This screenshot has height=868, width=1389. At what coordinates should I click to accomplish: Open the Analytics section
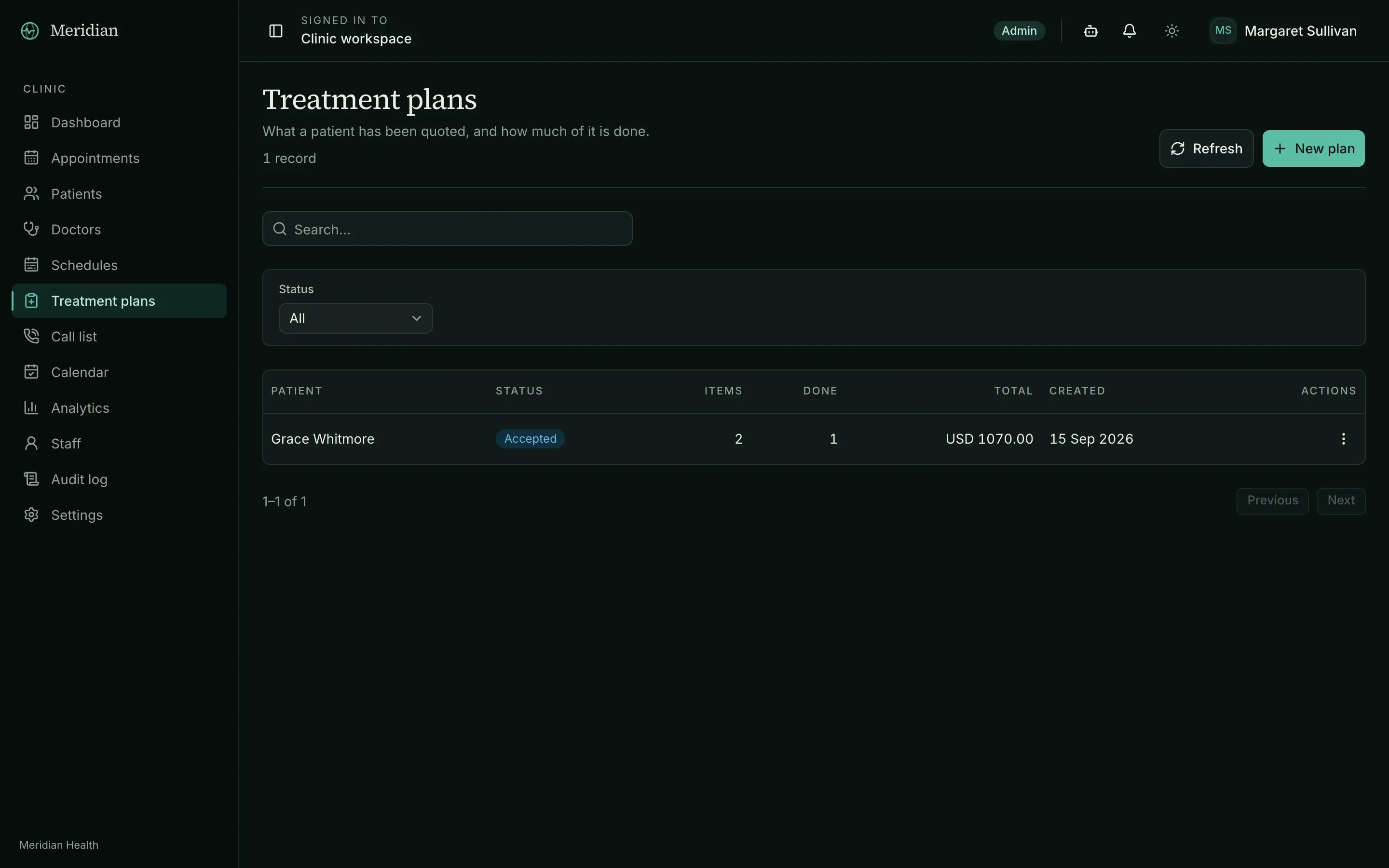tap(119, 407)
